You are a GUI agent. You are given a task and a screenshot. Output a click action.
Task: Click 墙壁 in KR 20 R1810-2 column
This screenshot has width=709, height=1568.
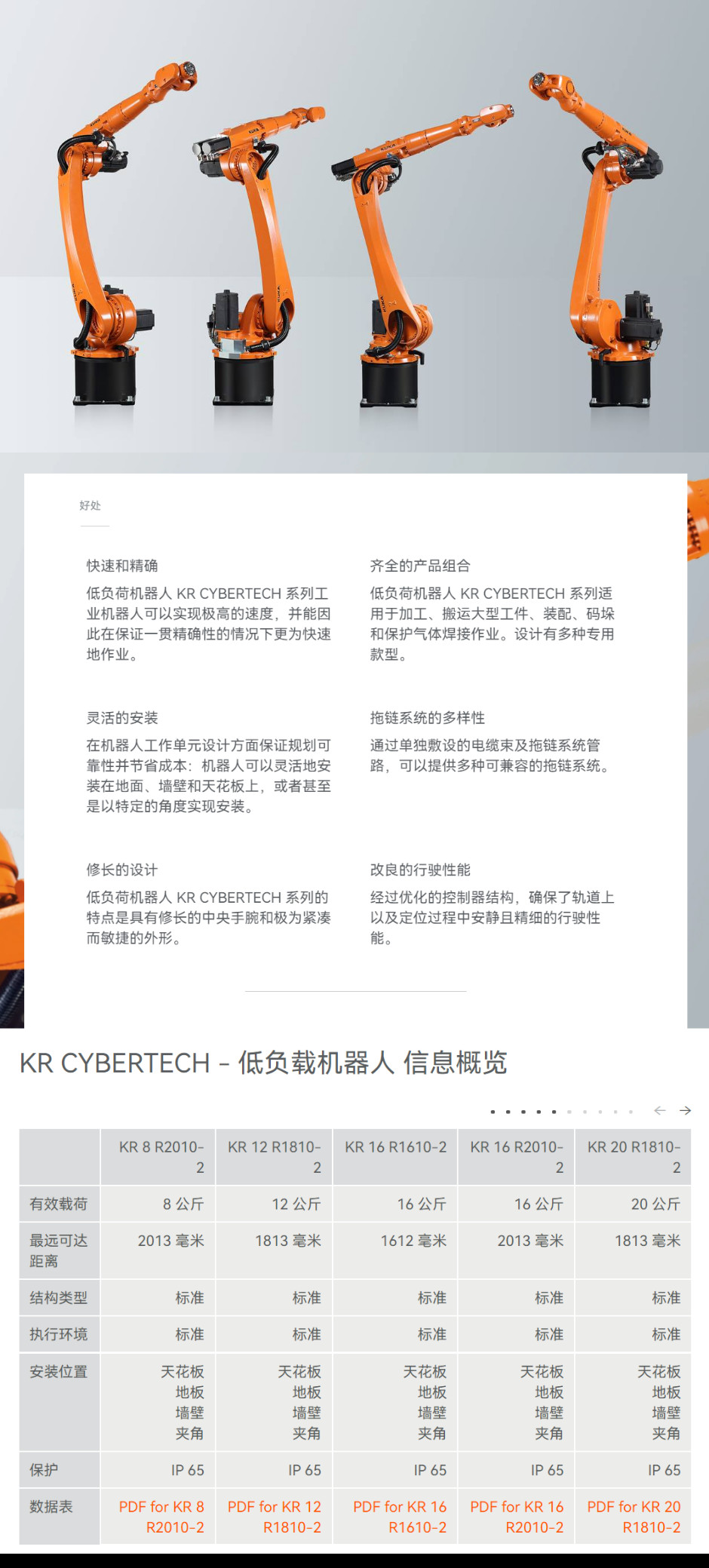tap(666, 1413)
